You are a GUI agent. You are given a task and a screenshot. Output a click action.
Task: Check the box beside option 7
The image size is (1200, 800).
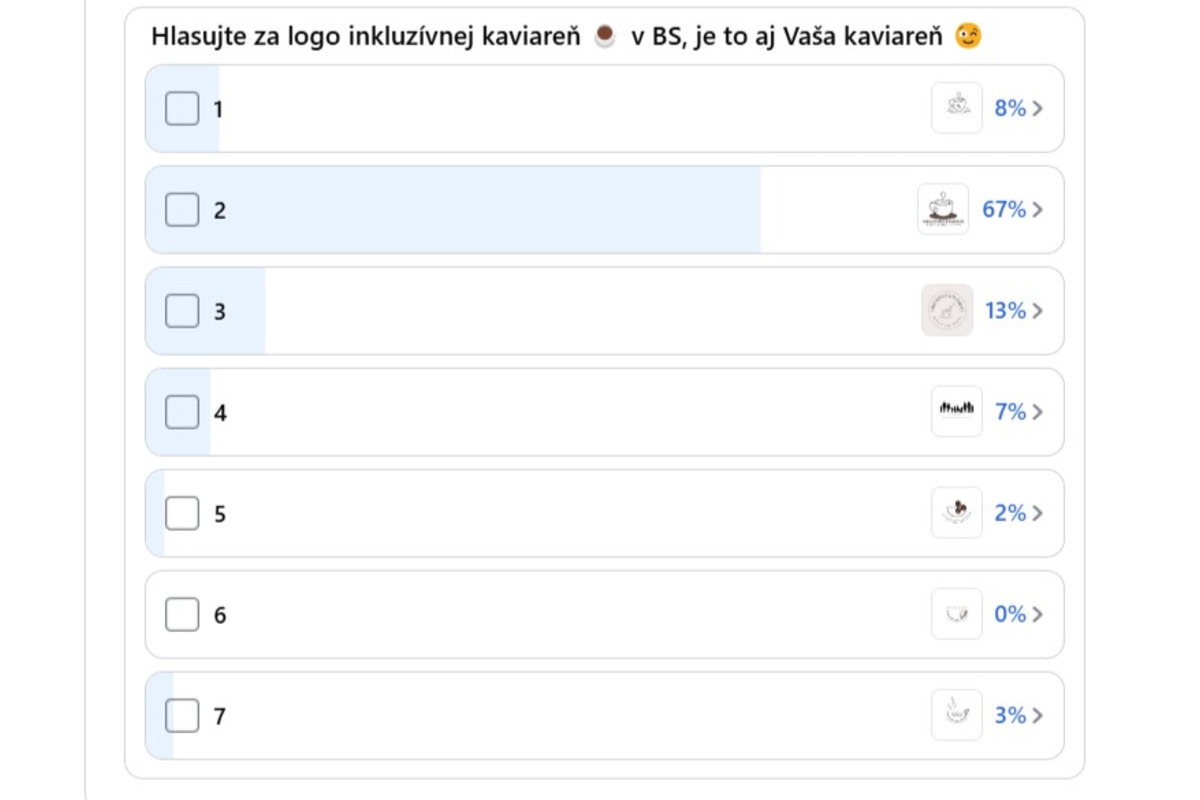coord(182,715)
